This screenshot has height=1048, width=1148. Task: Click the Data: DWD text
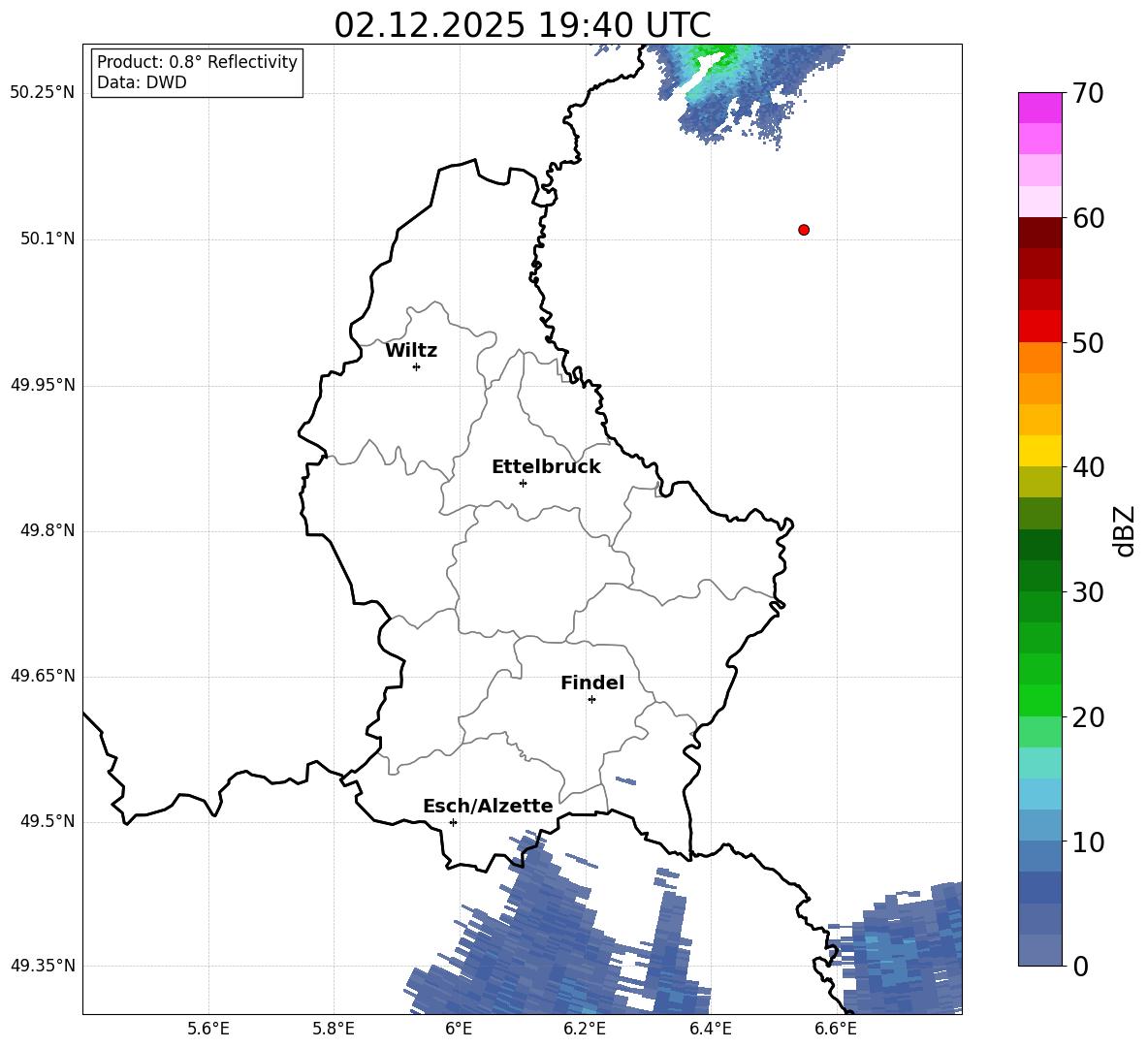[x=142, y=82]
